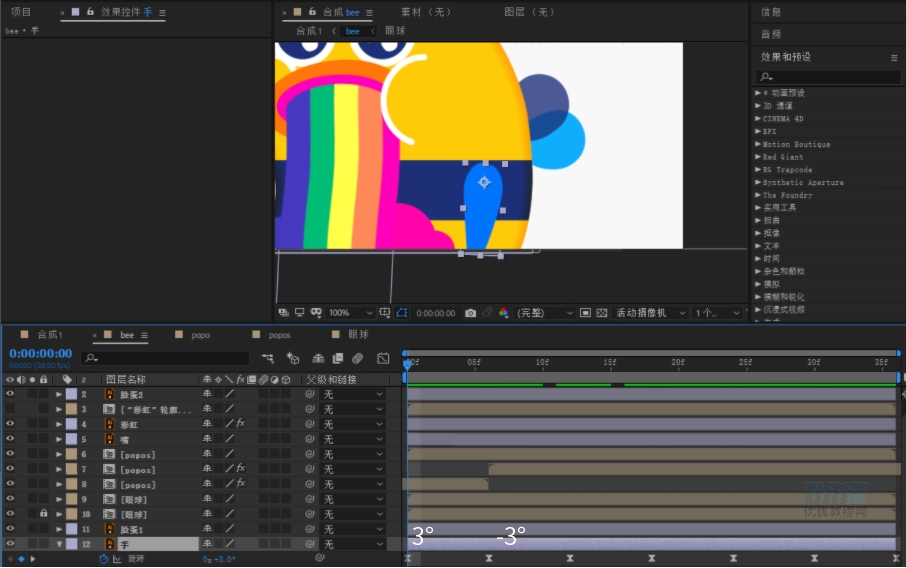Viewport: 906px width, 568px height.
Task: Click the motion blur enable icon
Action: click(x=358, y=358)
